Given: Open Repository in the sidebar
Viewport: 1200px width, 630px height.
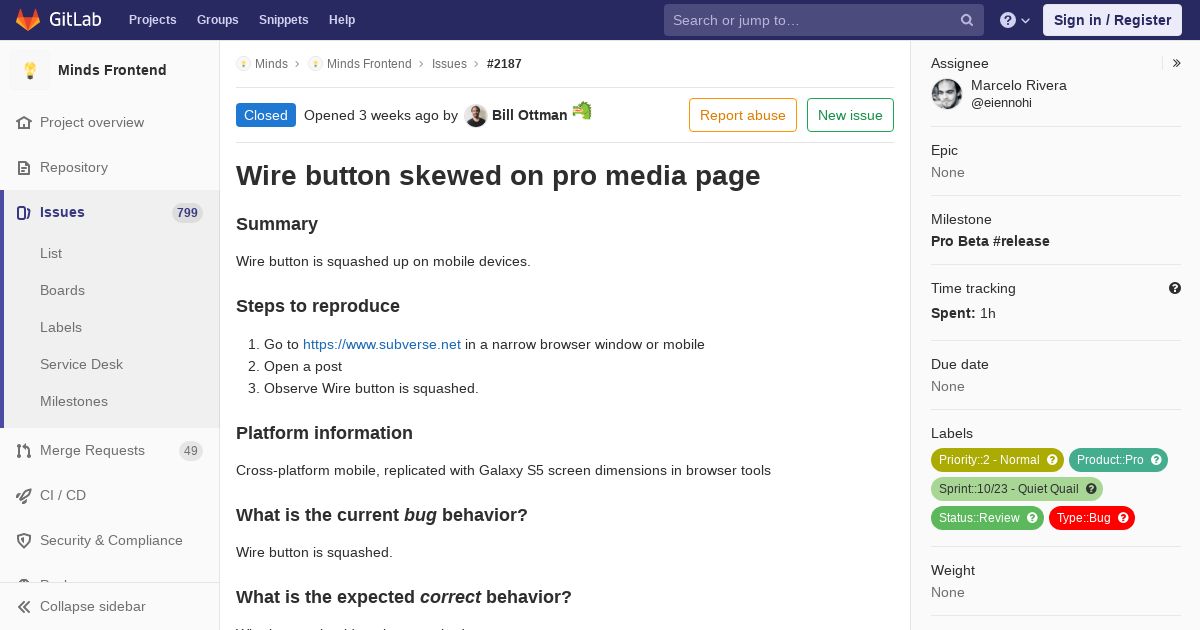Looking at the screenshot, I should tap(74, 167).
